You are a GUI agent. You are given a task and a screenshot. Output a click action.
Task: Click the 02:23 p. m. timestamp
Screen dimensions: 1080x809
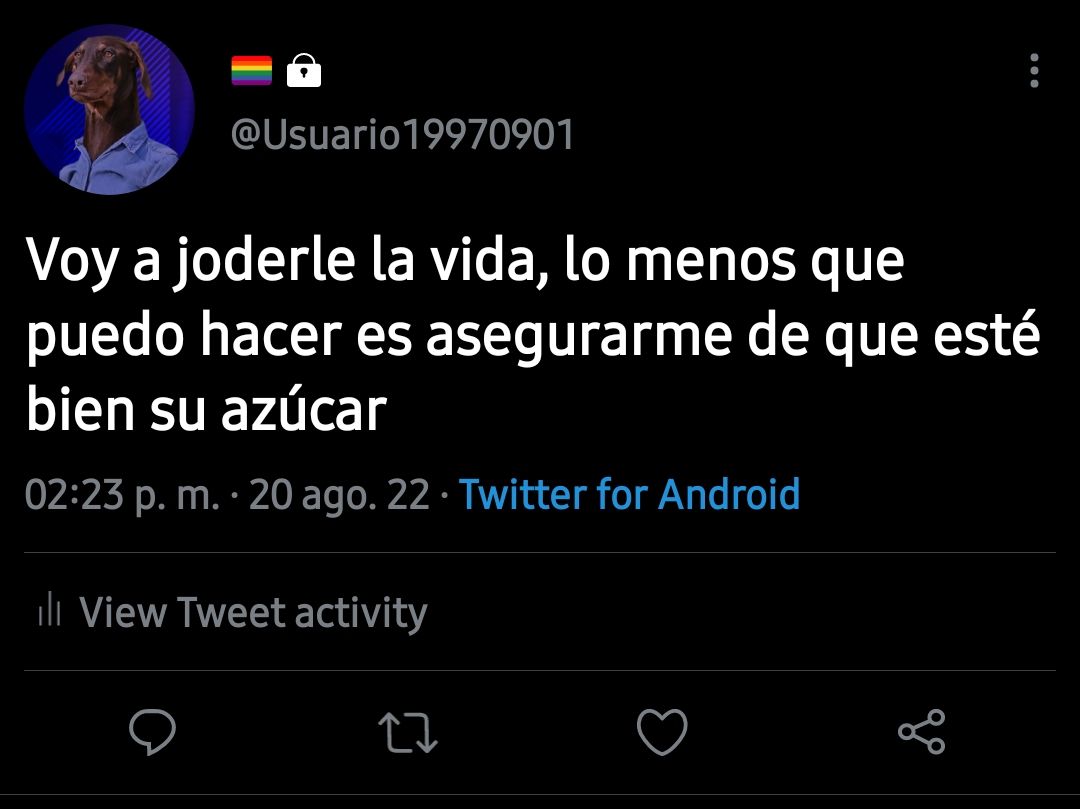123,494
